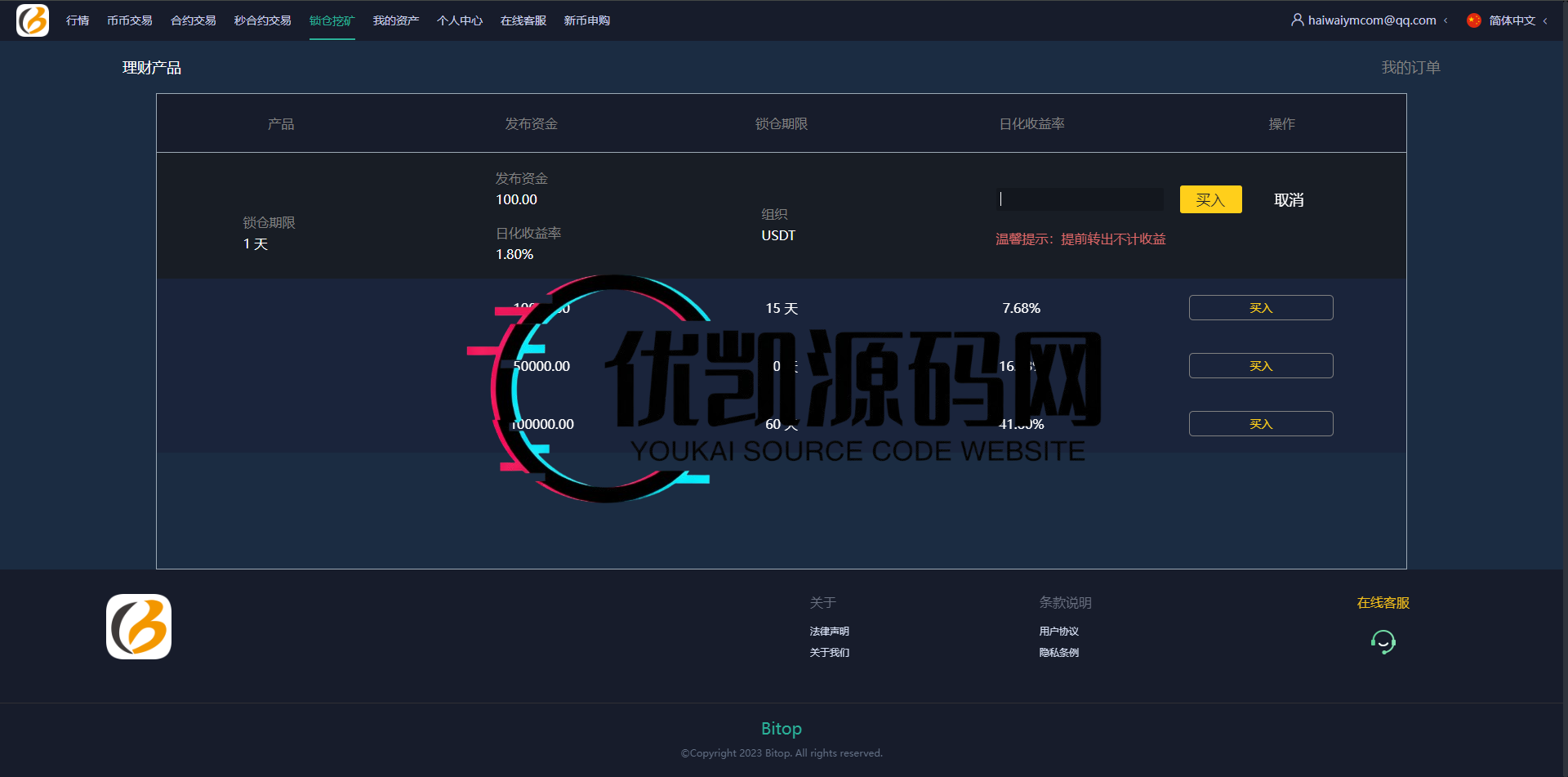
Task: Switch to the 币币交易 tab
Action: coord(129,20)
